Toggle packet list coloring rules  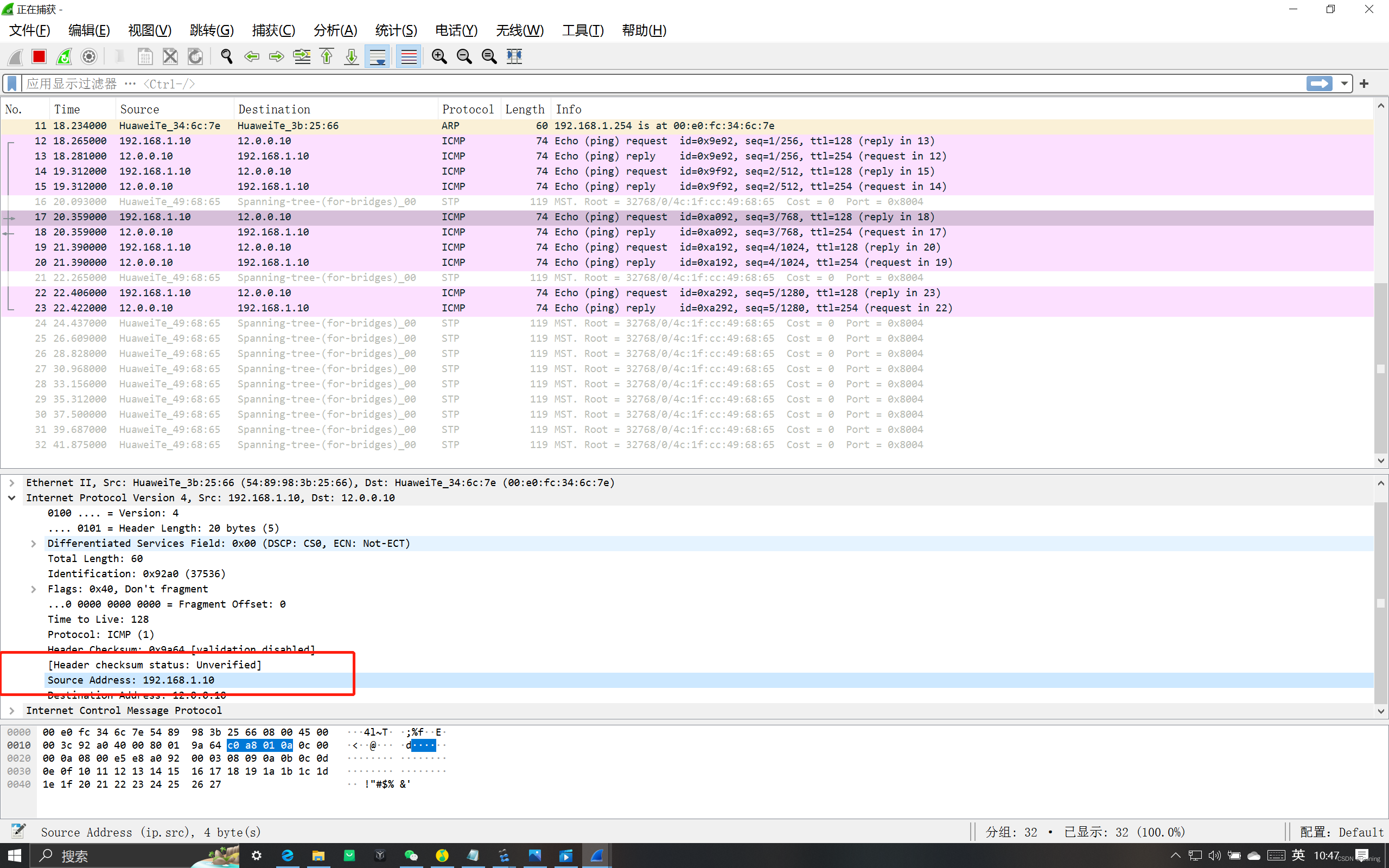tap(408, 56)
